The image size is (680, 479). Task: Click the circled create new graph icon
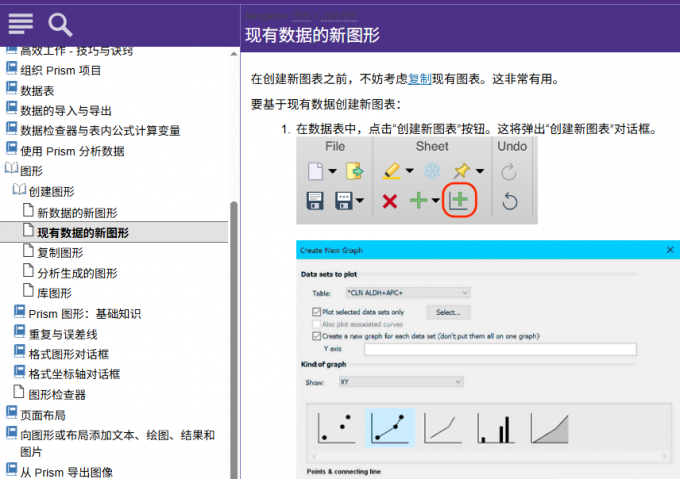point(459,200)
